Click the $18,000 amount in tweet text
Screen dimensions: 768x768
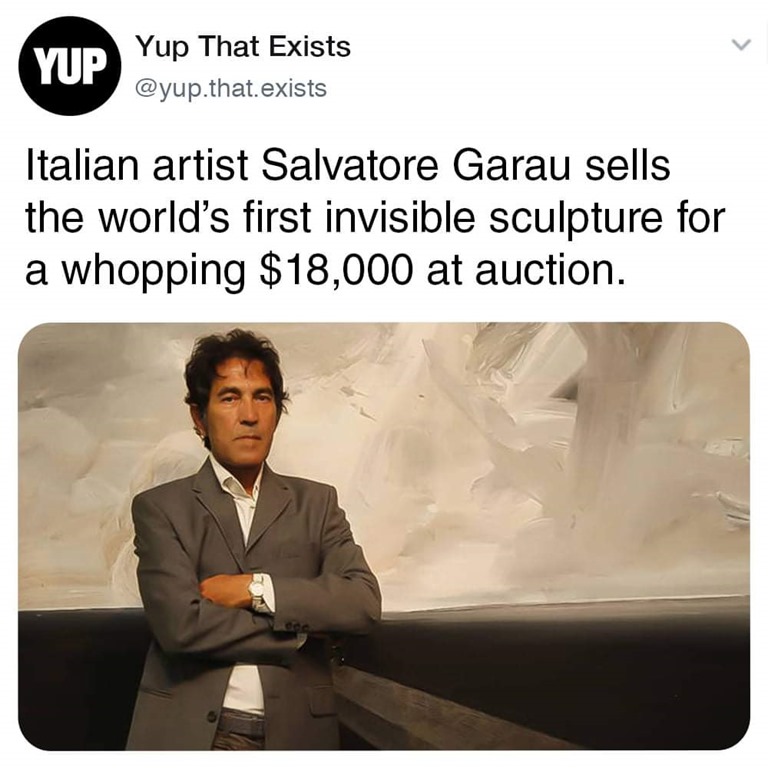point(335,271)
